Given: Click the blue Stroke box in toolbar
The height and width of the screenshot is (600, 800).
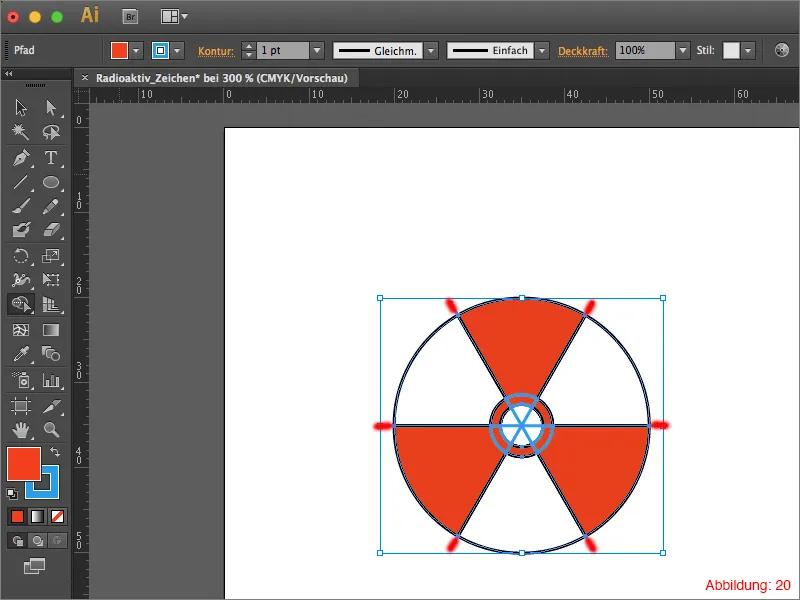Looking at the screenshot, I should [x=48, y=489].
